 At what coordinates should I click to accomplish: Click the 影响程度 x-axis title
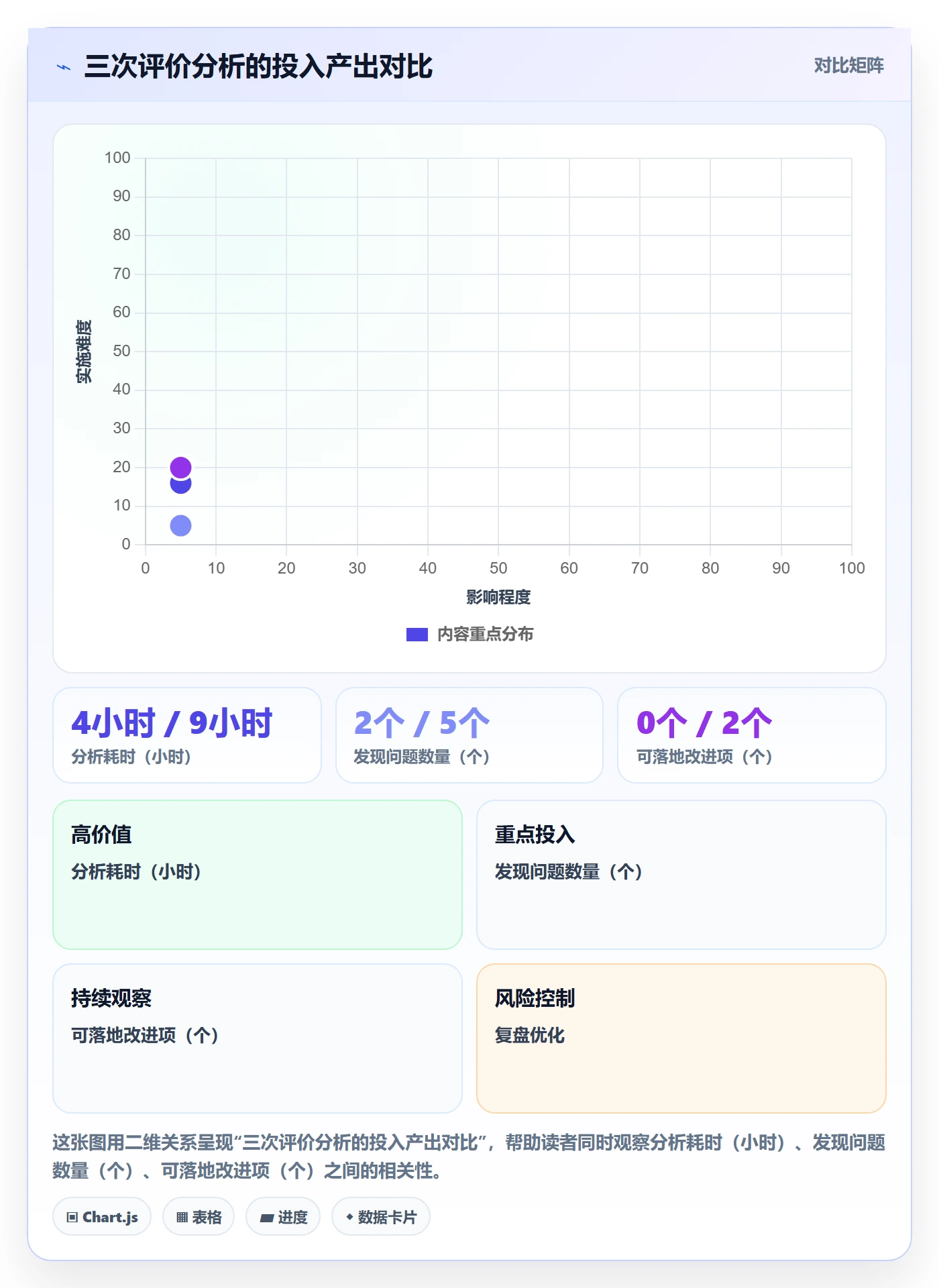(498, 597)
